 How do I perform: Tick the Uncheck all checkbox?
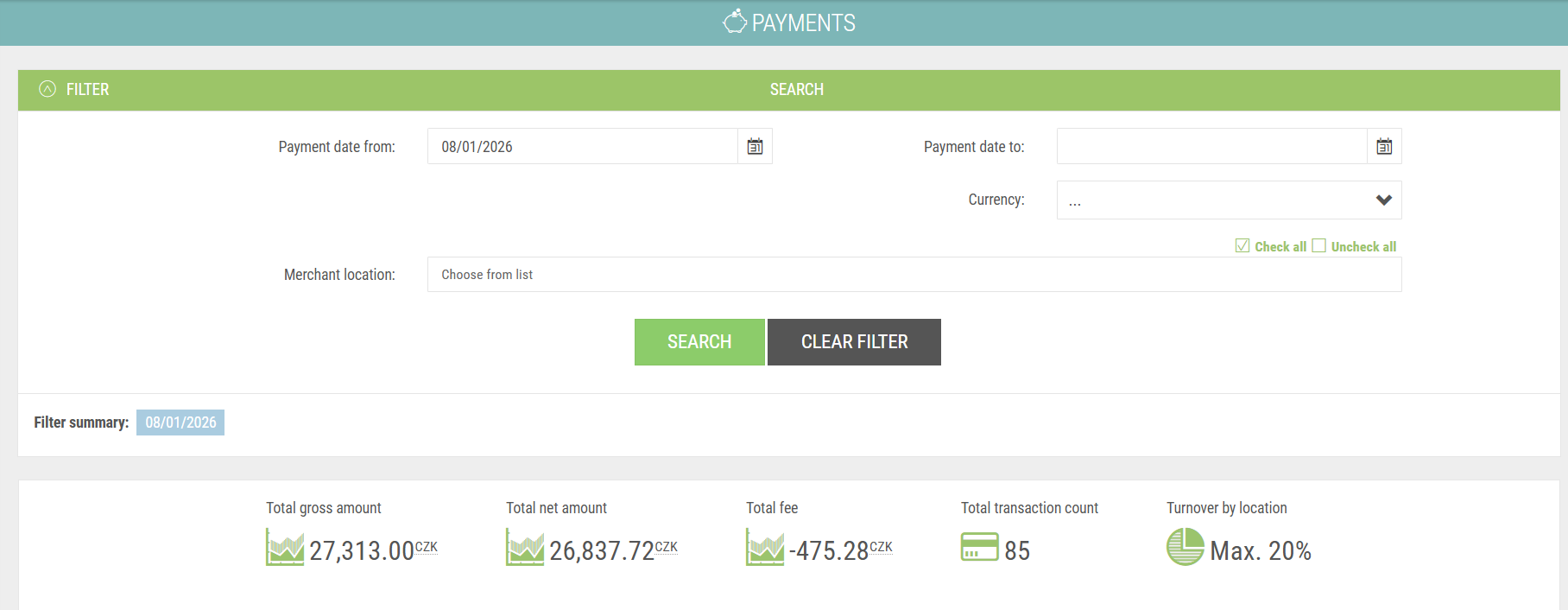(1318, 246)
